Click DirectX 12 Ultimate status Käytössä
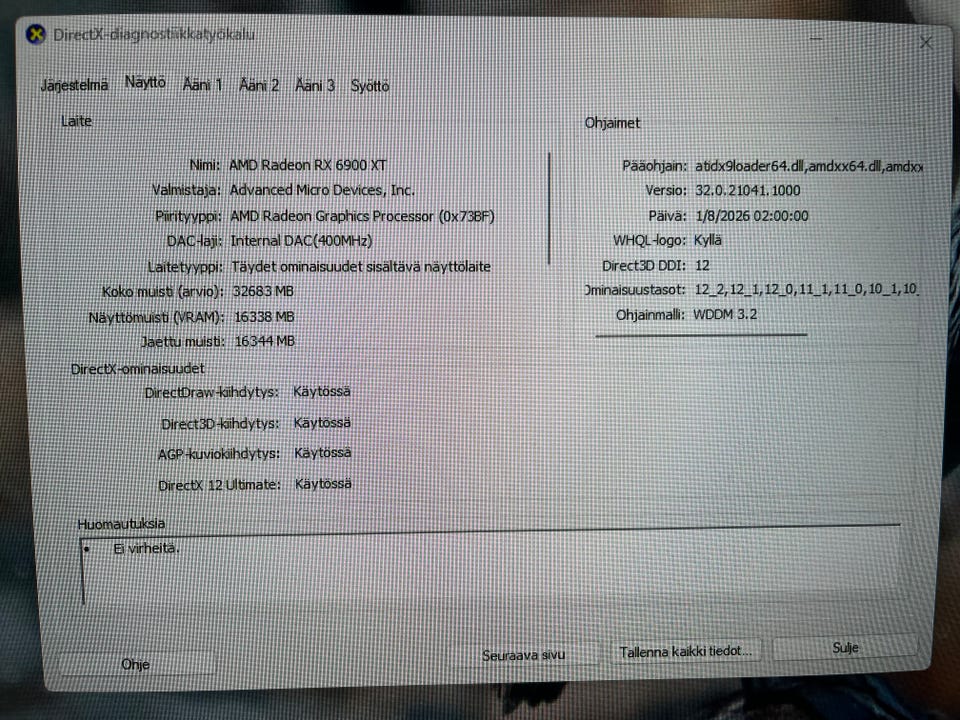Screen dimensions: 960x720 323,484
